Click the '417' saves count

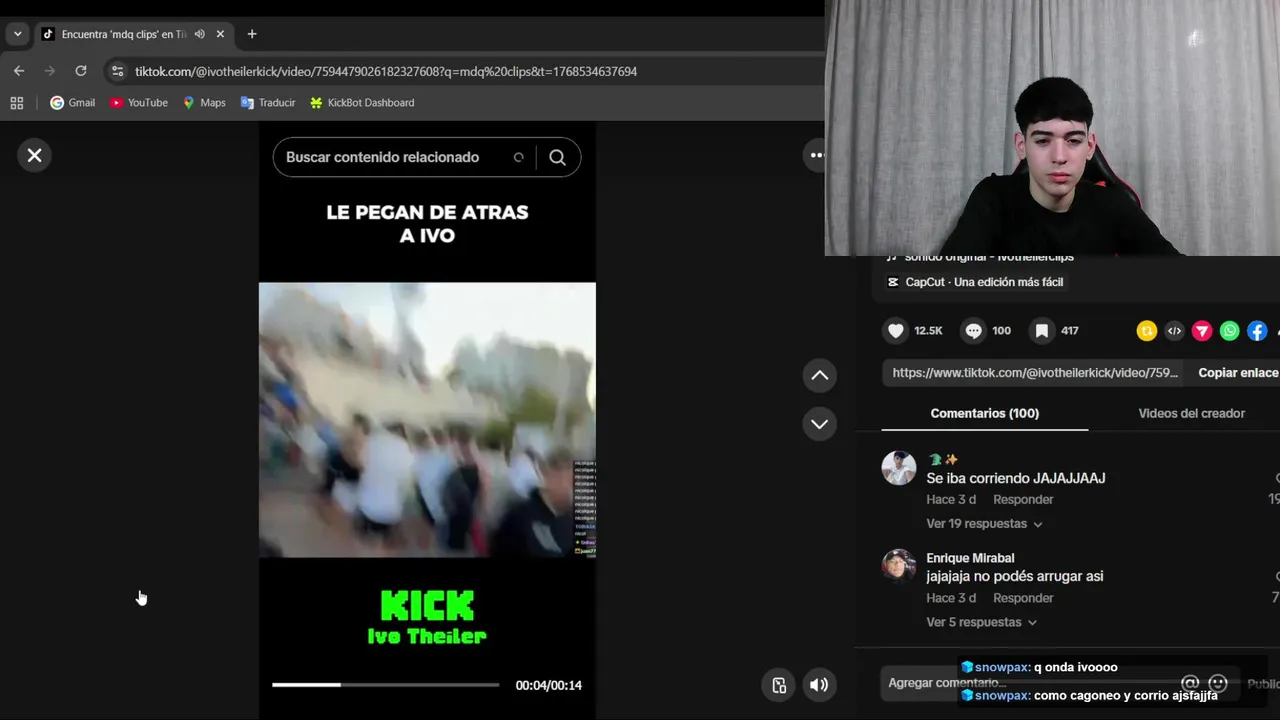click(x=1069, y=331)
